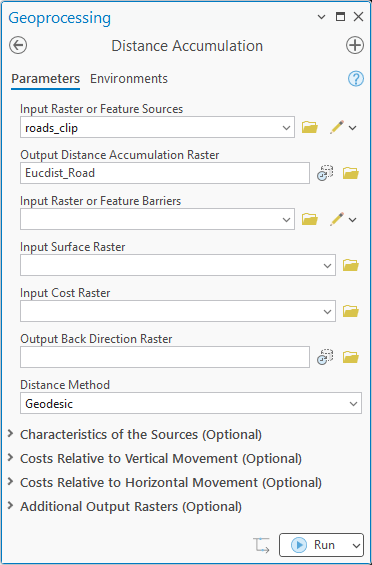Screen dimensions: 372x565
Task: Open the Geoprocessing pane options chevron
Action: [x=321, y=17]
